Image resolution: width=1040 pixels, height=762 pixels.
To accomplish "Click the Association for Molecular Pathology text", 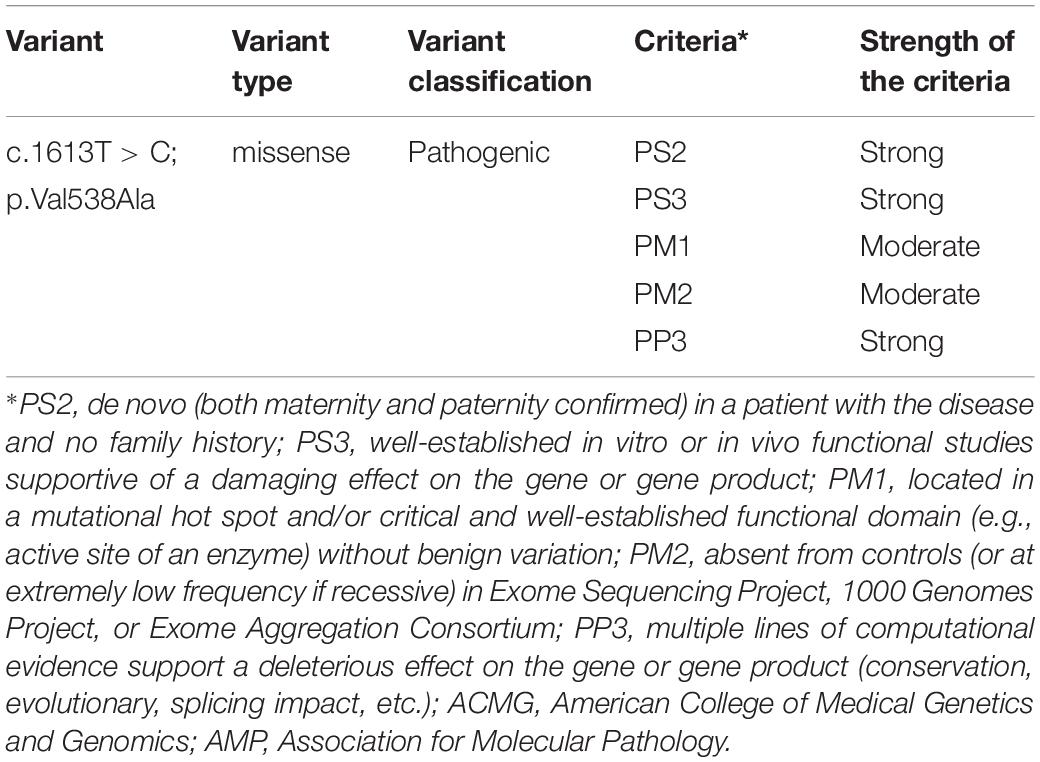I will click(x=503, y=741).
